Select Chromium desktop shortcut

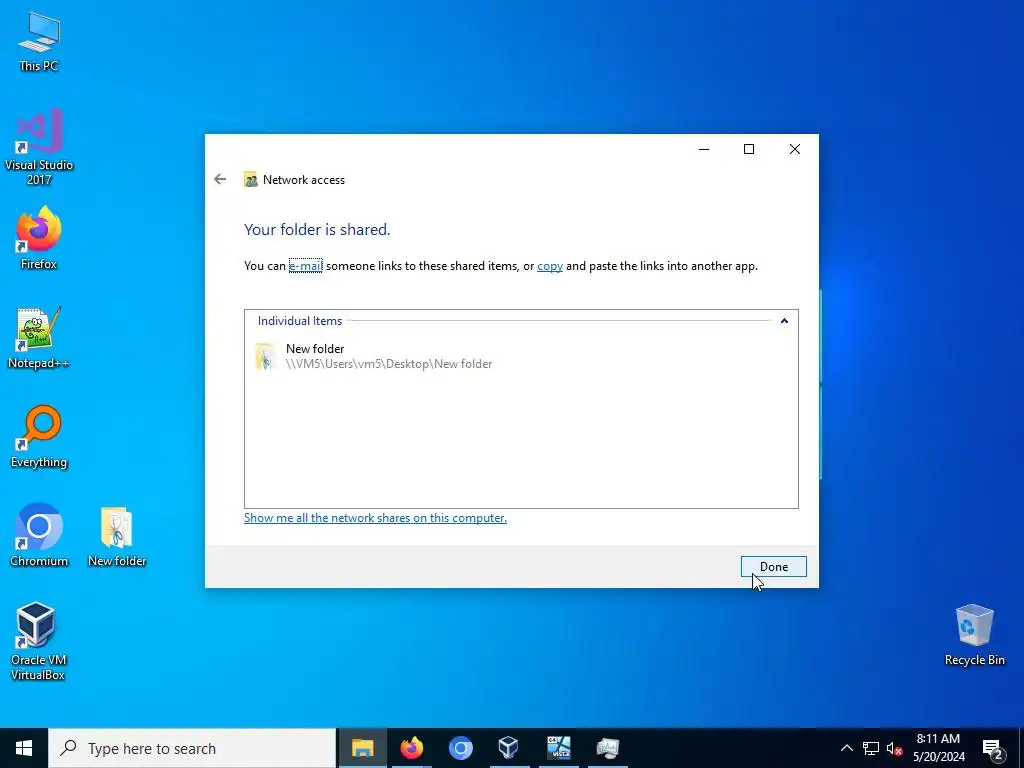pos(39,535)
